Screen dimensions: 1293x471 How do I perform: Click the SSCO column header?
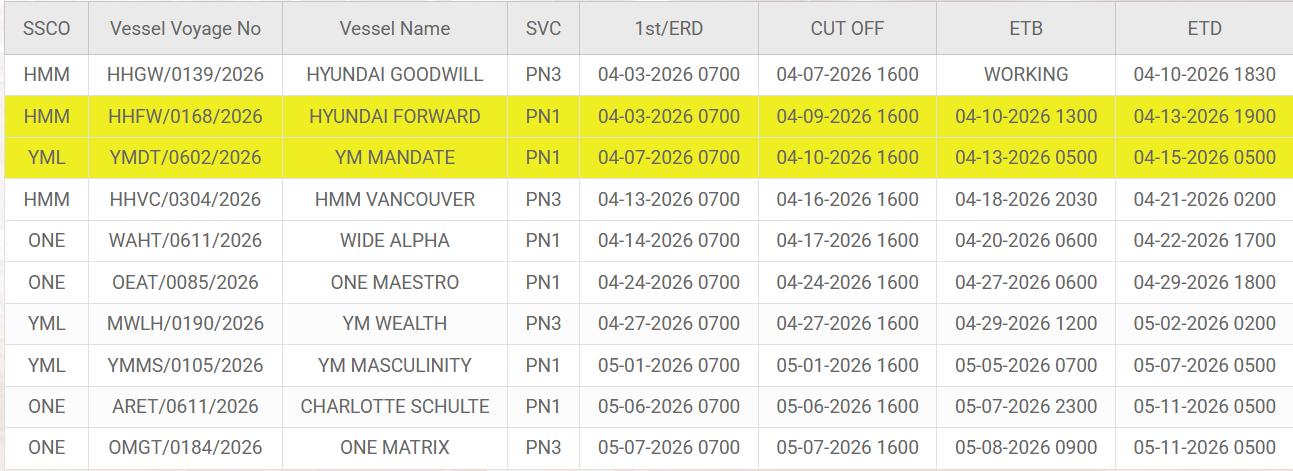tap(46, 29)
